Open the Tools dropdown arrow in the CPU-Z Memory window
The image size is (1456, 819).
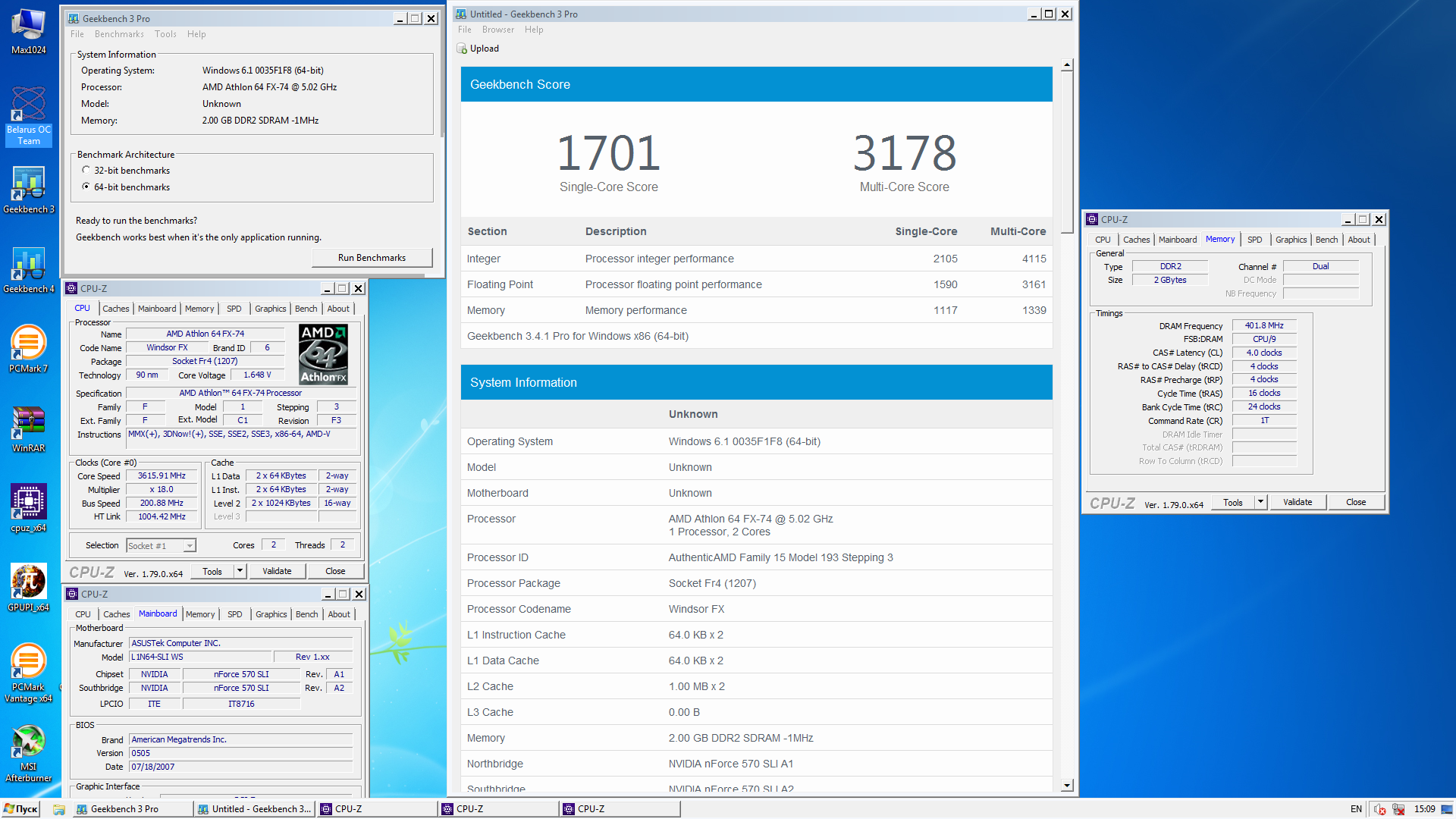point(1260,502)
